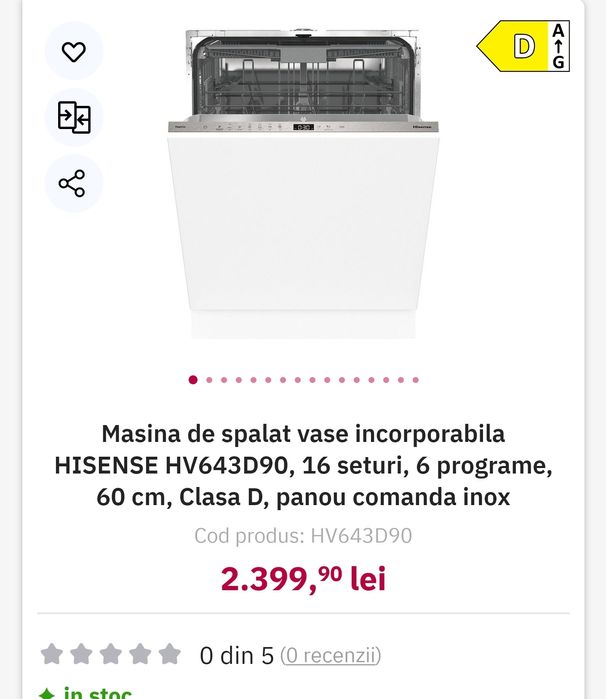Open the energy class D label
The width and height of the screenshot is (606, 699).
525,46
